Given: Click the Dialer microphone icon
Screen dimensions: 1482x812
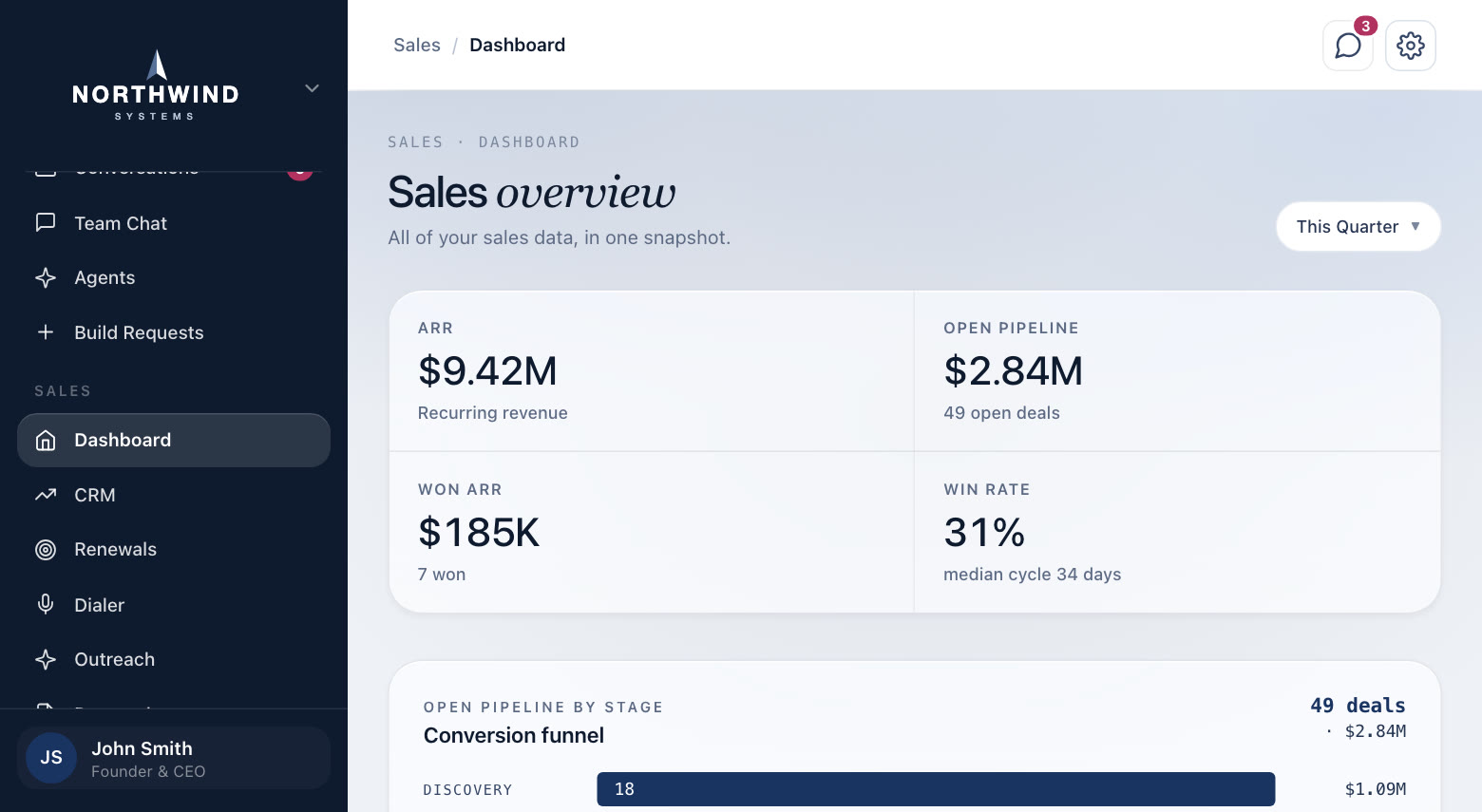Looking at the screenshot, I should tap(46, 605).
